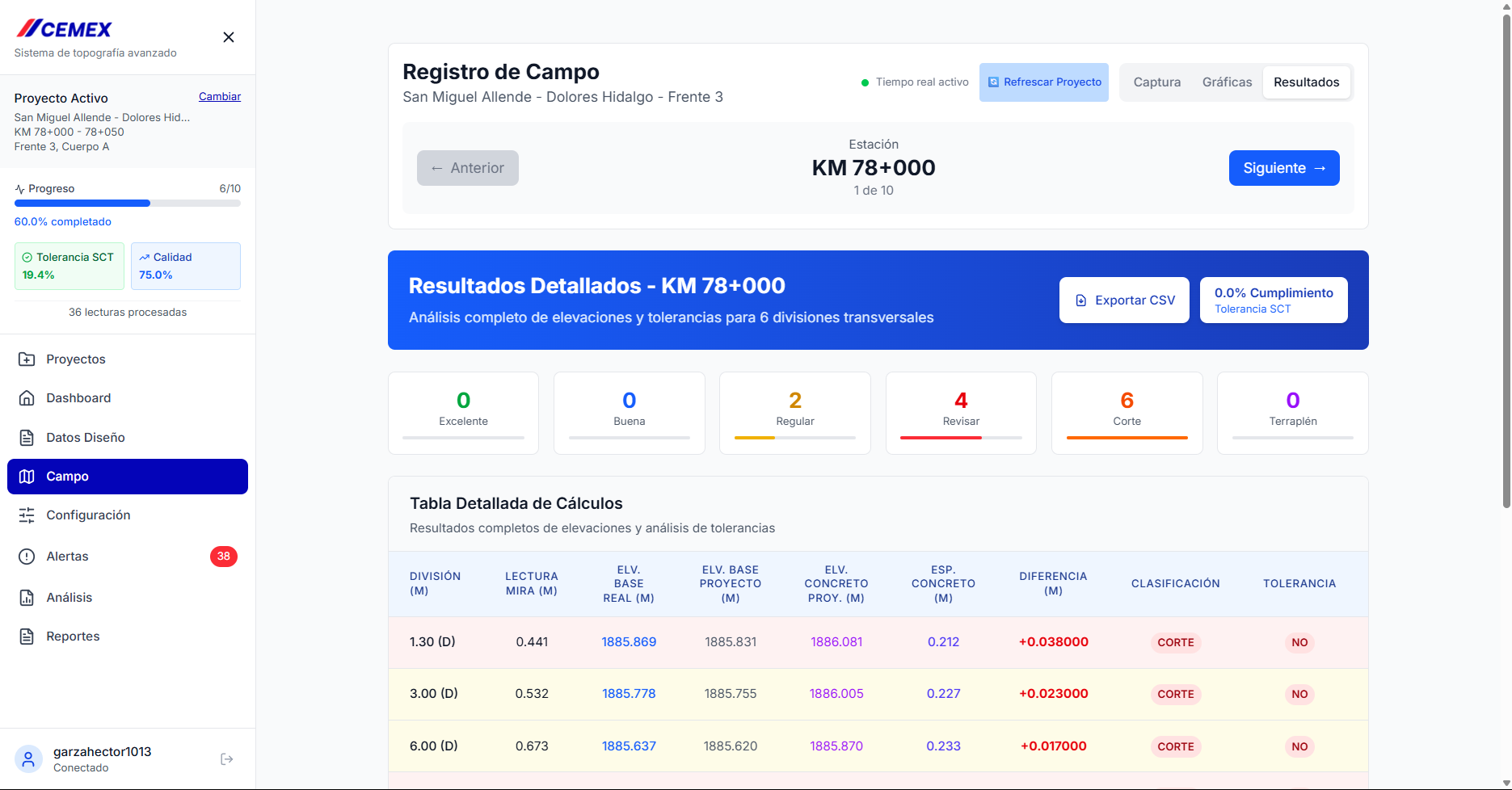The width and height of the screenshot is (1512, 790).
Task: Click the Reportes file icon
Action: (27, 637)
